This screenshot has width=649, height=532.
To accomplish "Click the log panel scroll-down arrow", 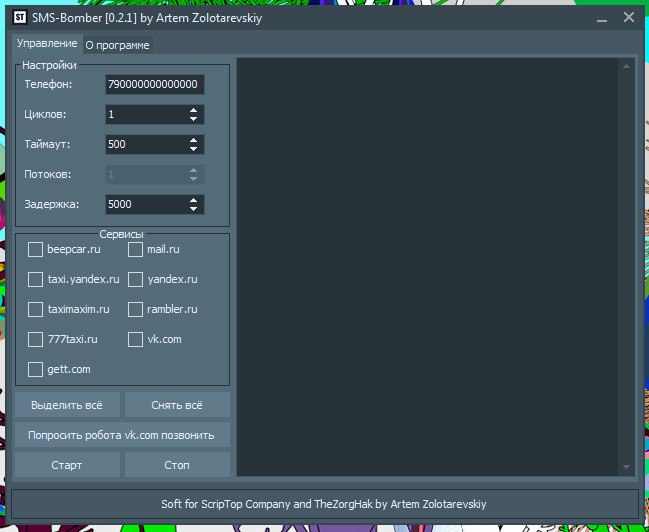I will pos(627,467).
